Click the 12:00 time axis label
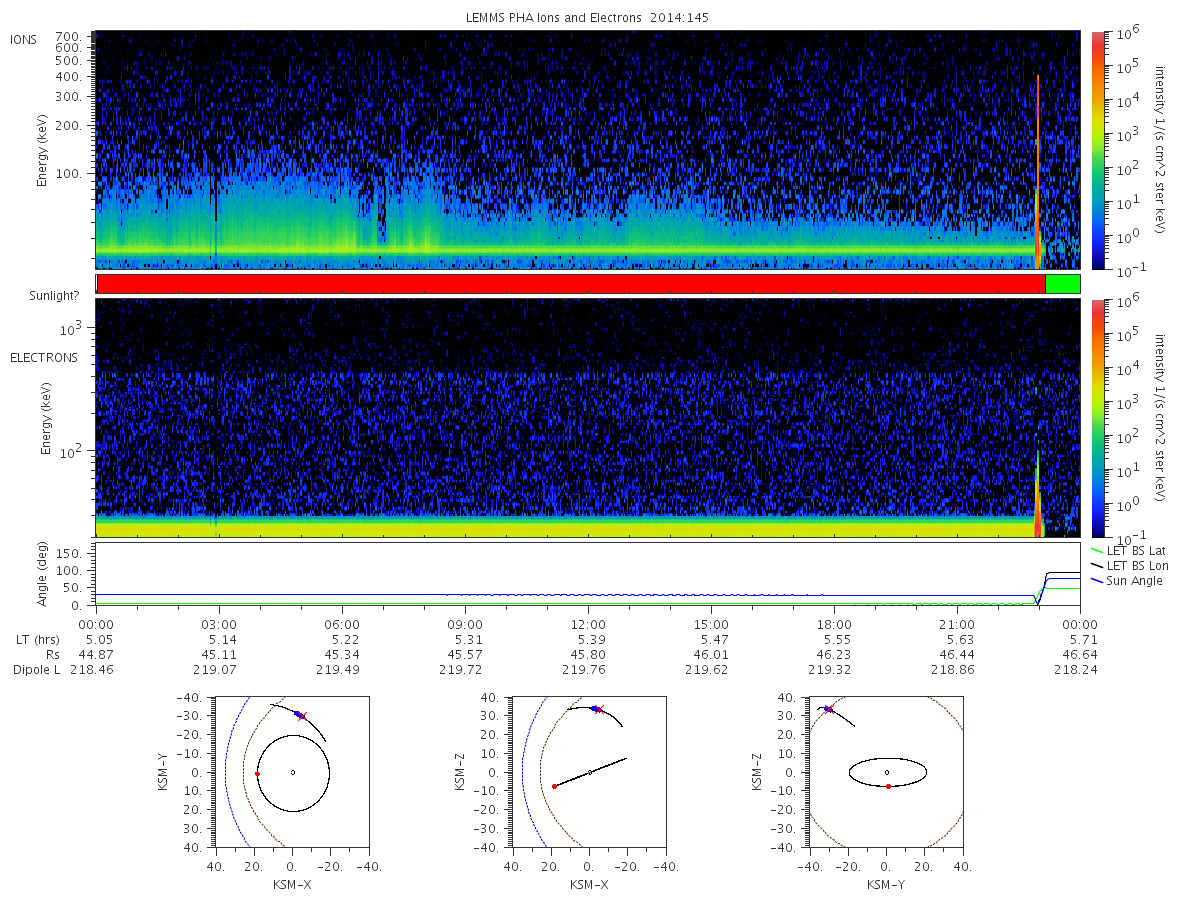Screen dimensions: 1200x900 pyautogui.click(x=588, y=622)
